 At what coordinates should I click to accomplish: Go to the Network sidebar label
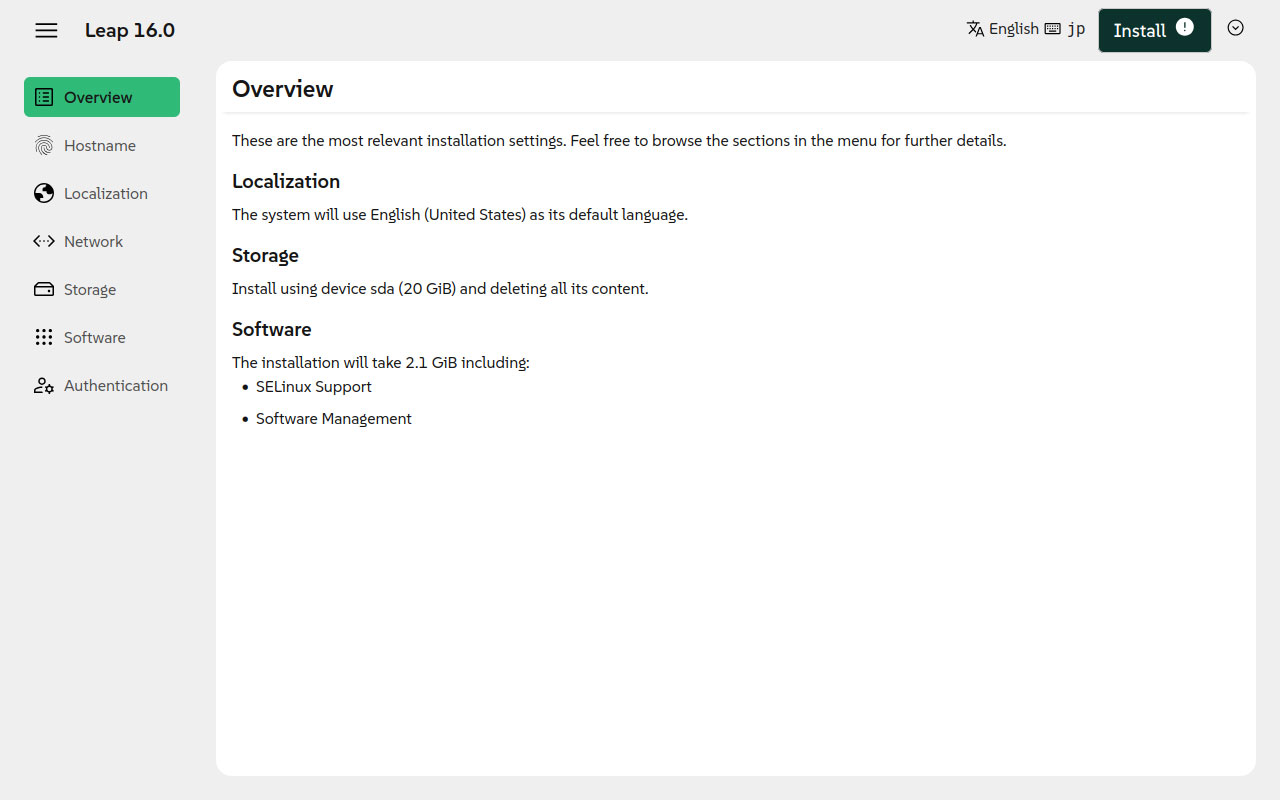tap(94, 241)
